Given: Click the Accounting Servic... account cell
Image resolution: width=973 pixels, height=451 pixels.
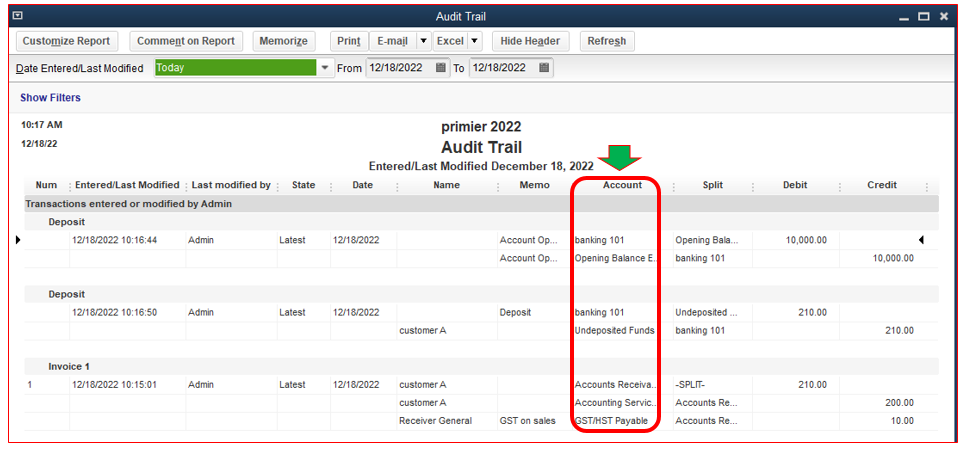Looking at the screenshot, I should [x=615, y=403].
